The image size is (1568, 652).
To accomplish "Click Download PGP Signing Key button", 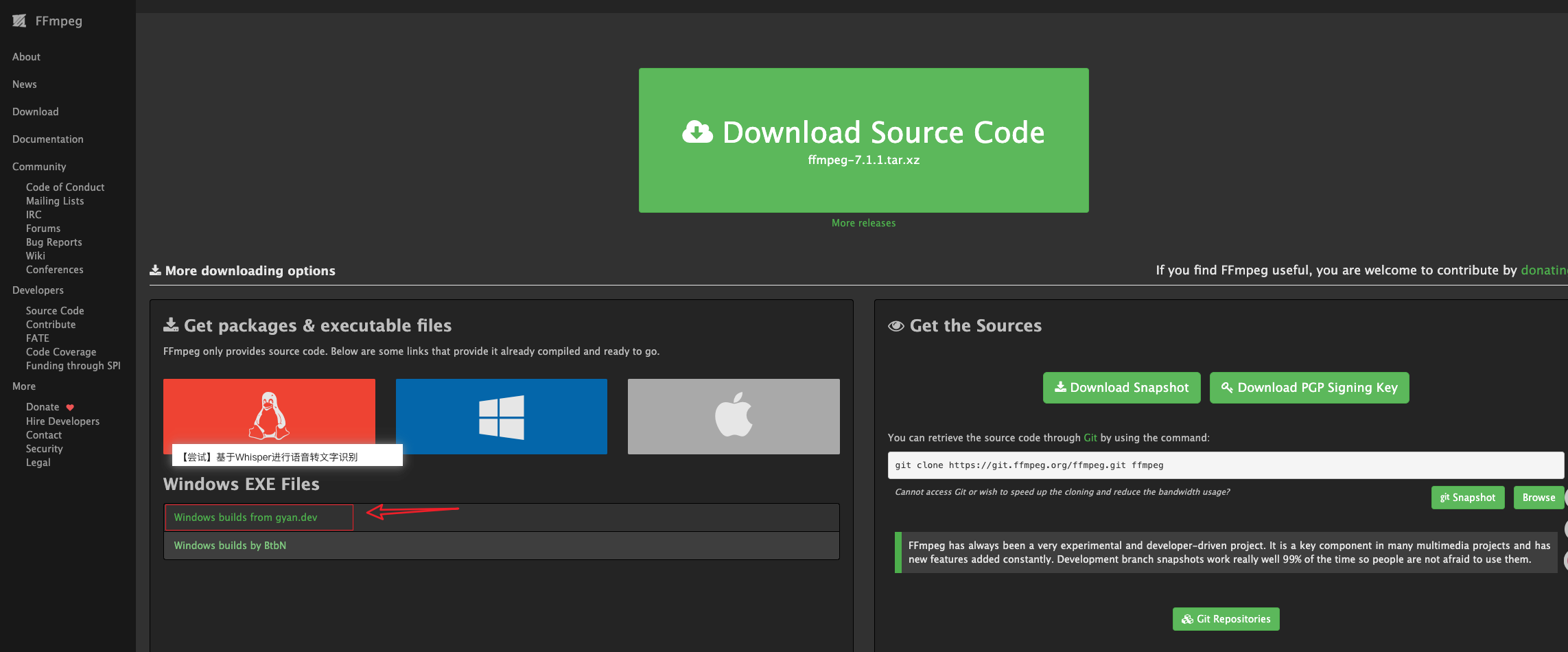I will point(1309,388).
